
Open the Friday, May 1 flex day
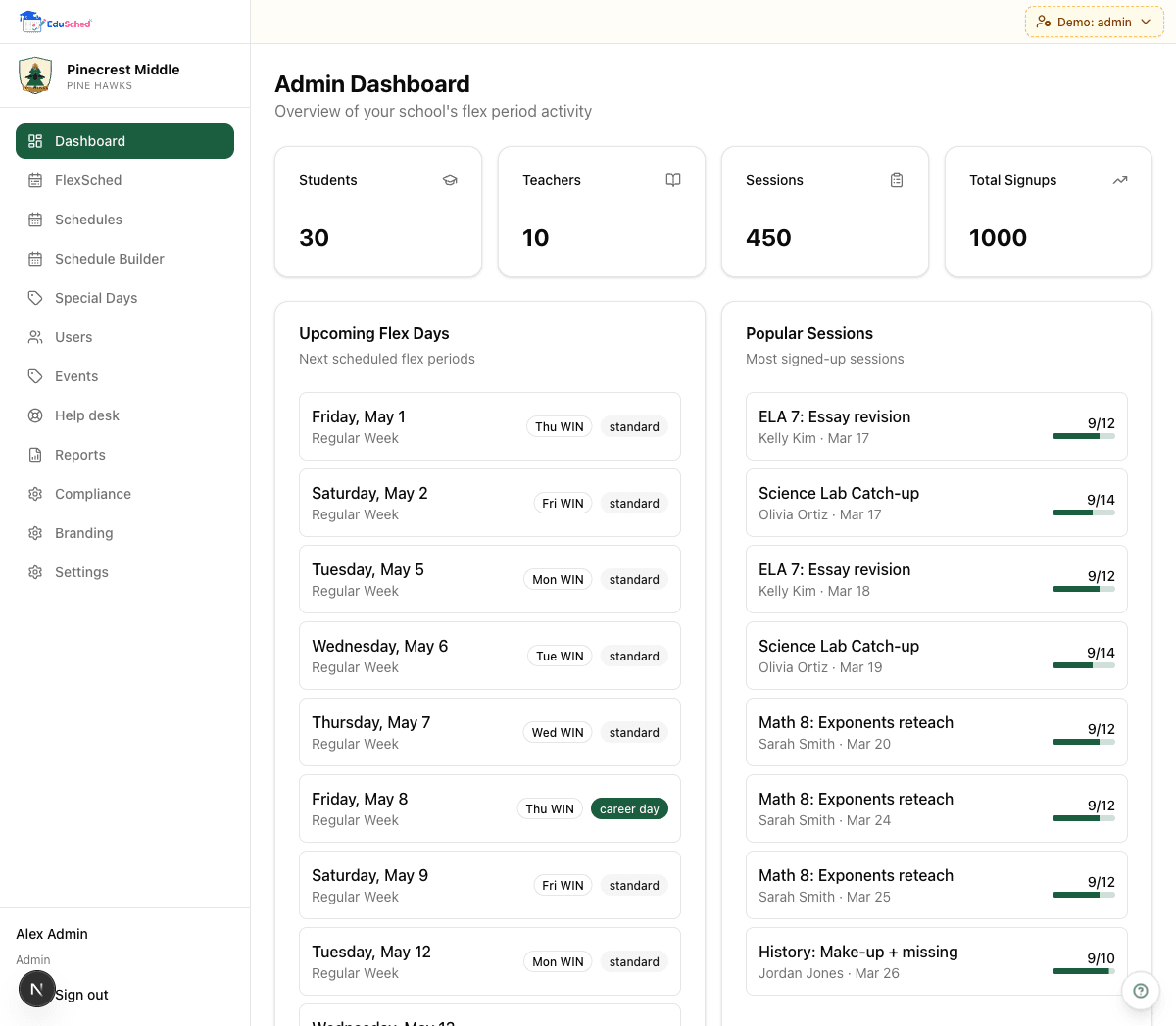tap(490, 426)
